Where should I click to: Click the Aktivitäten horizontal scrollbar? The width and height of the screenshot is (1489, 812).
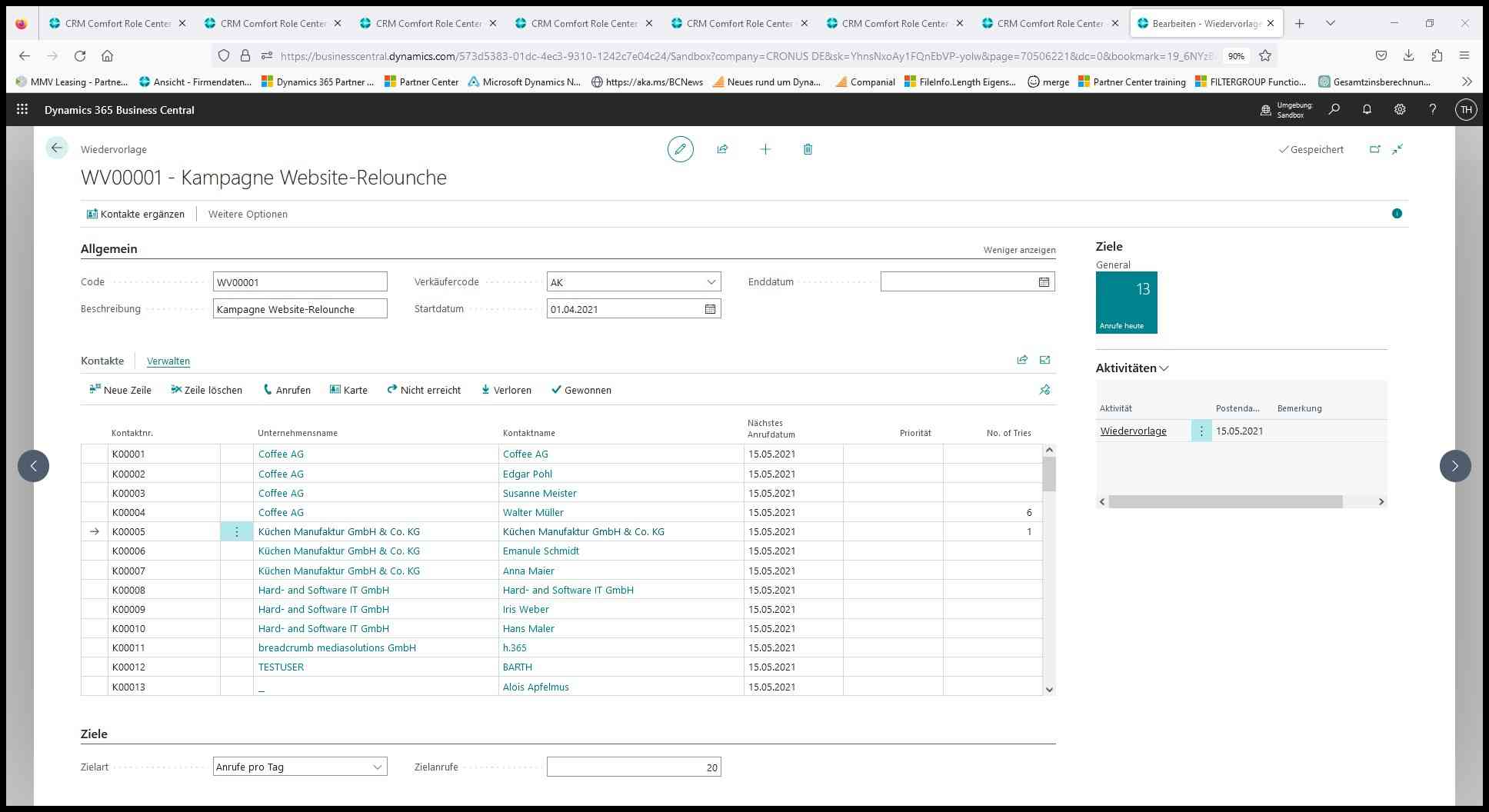coord(1225,501)
